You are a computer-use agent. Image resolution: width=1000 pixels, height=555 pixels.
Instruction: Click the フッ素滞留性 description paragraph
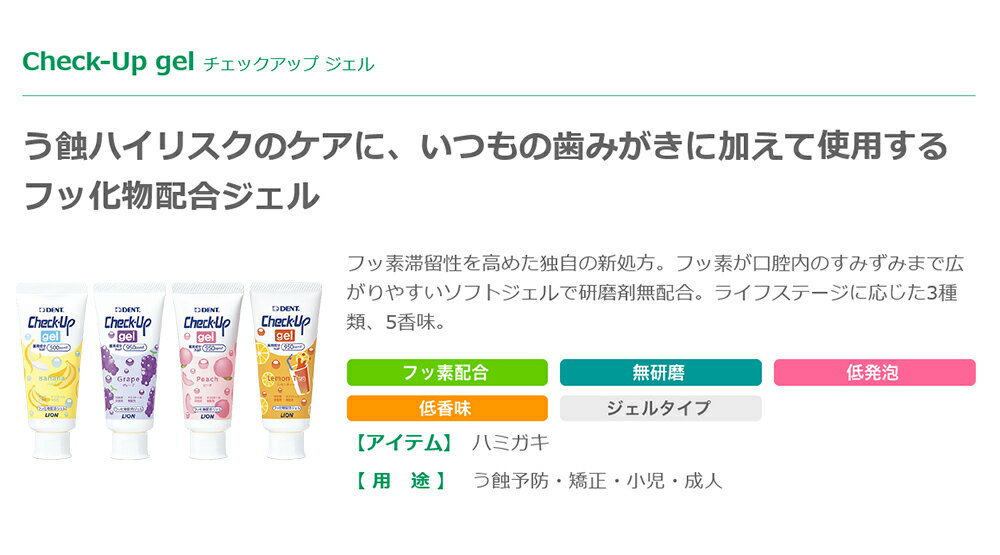pos(655,292)
